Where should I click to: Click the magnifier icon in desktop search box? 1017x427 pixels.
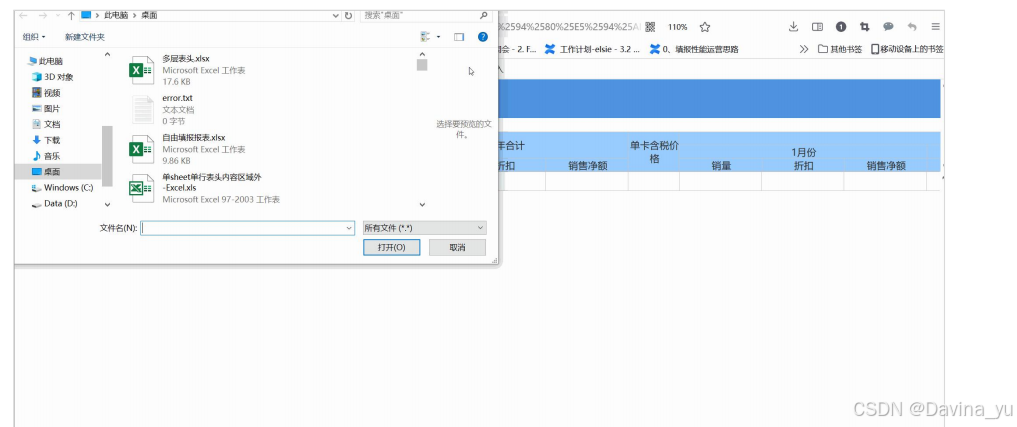[483, 15]
